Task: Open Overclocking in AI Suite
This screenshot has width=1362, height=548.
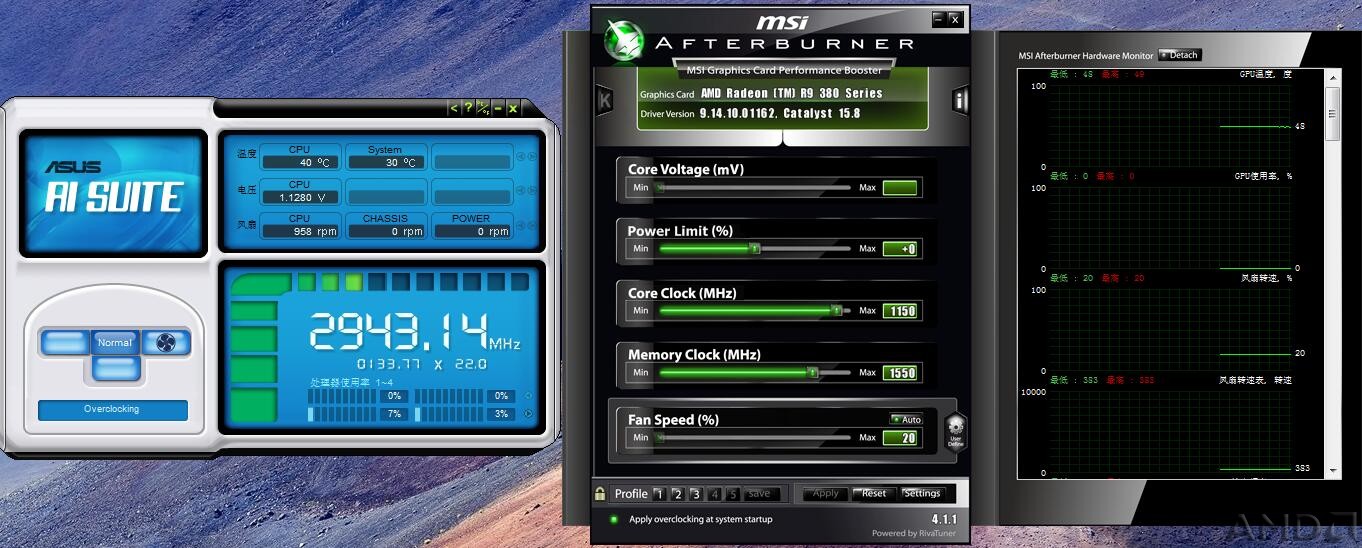Action: [x=112, y=409]
